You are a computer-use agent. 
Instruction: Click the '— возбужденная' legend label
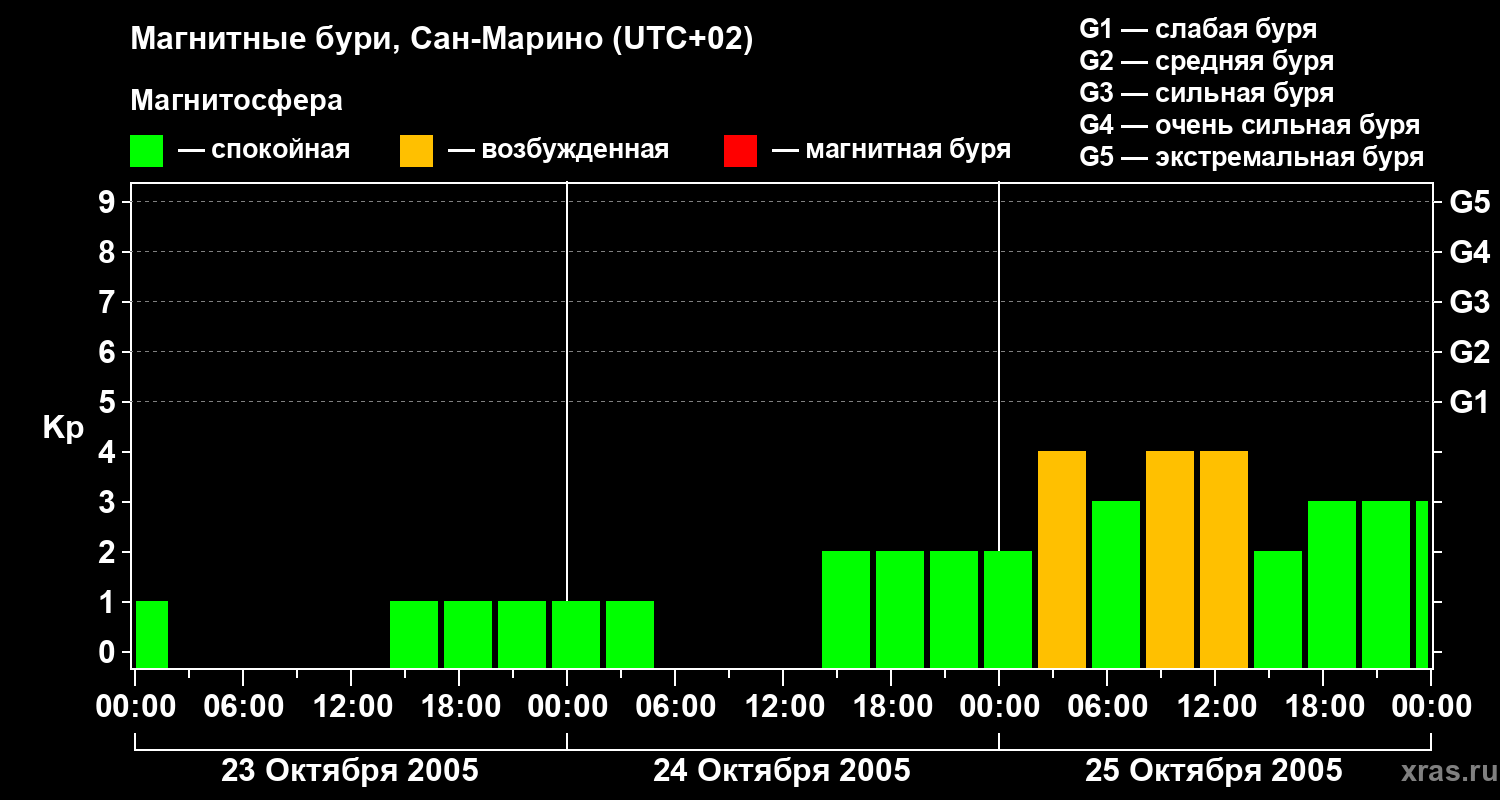[x=558, y=150]
